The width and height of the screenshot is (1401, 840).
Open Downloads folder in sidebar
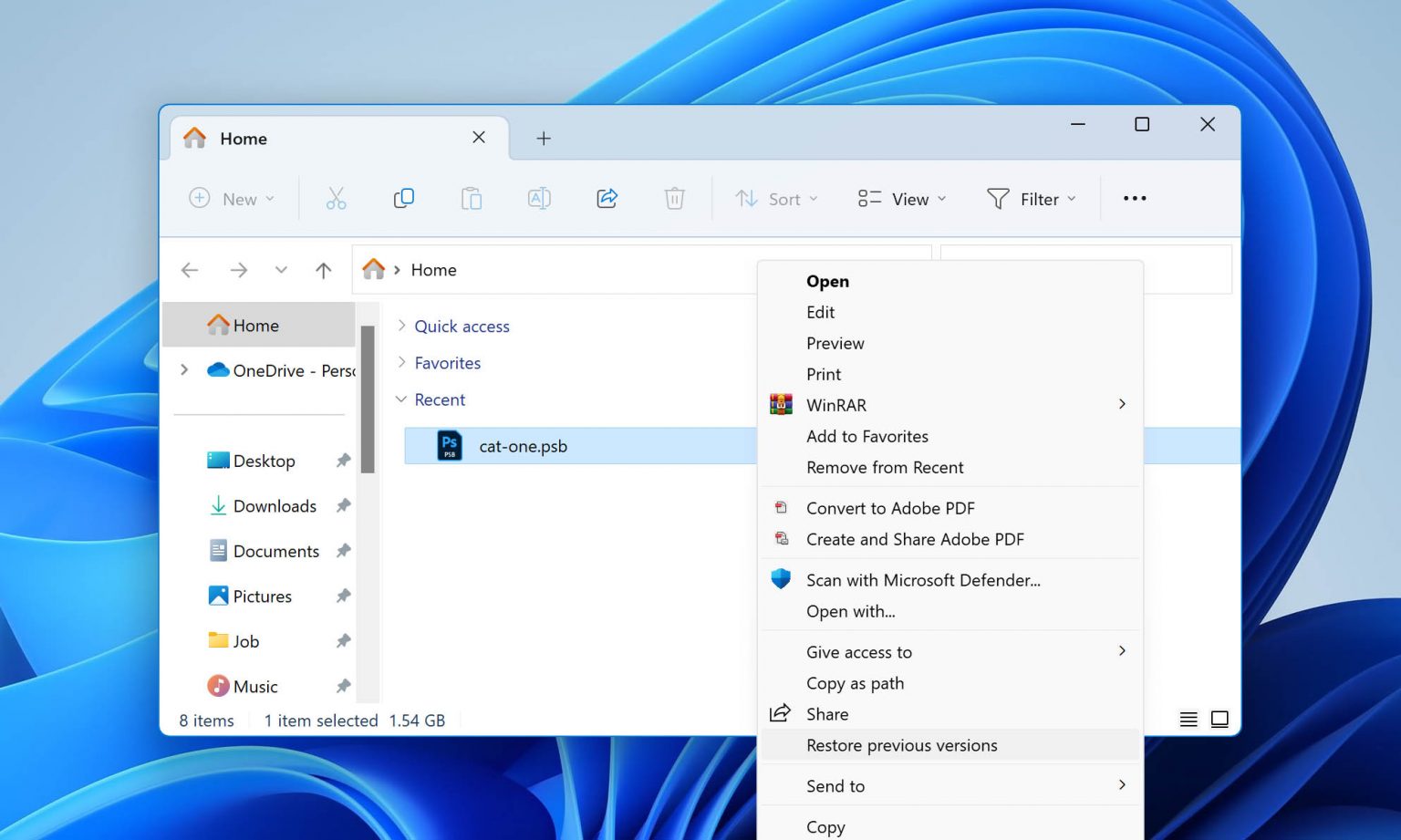(x=274, y=506)
